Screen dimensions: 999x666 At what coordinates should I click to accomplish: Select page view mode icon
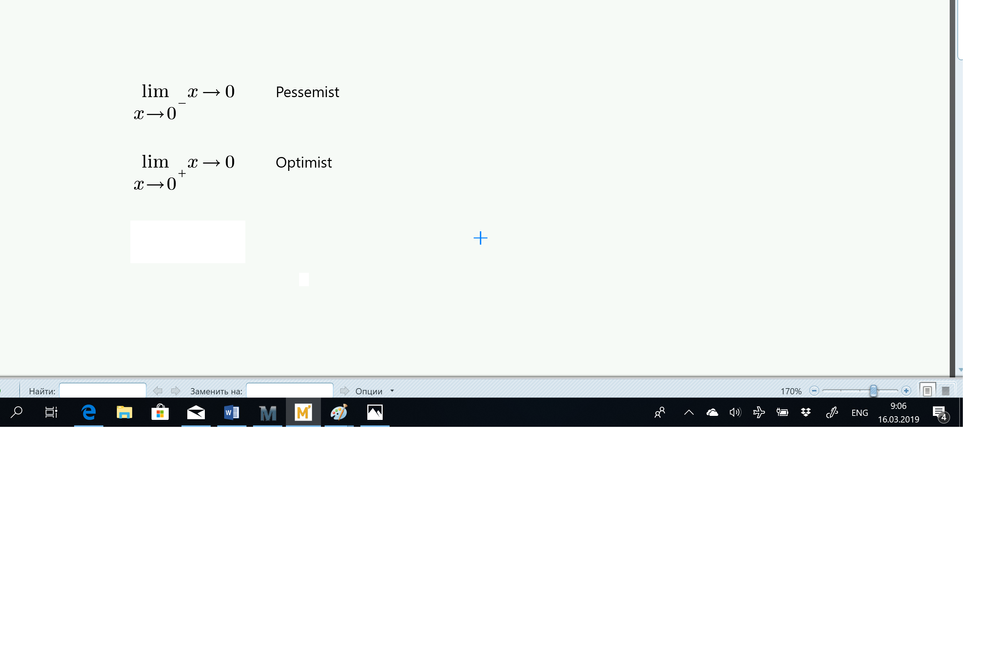point(928,391)
